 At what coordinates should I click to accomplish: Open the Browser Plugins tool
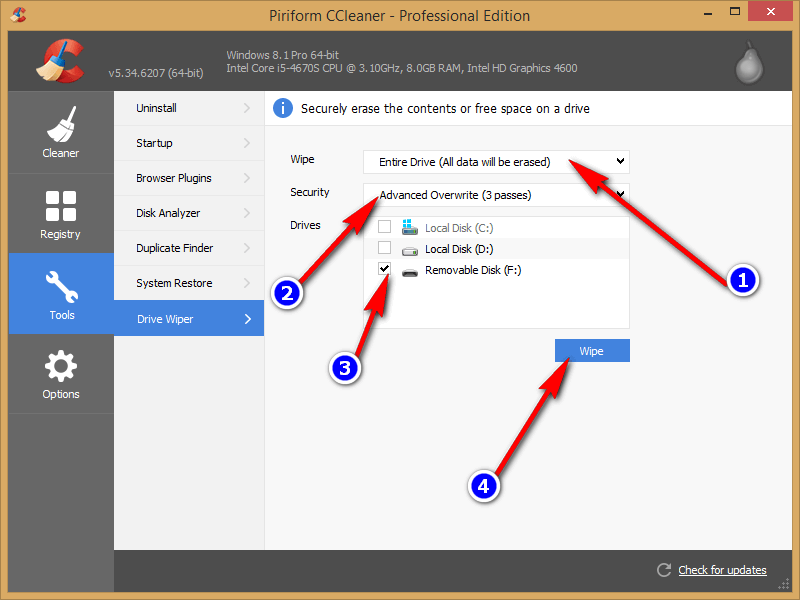(x=189, y=178)
